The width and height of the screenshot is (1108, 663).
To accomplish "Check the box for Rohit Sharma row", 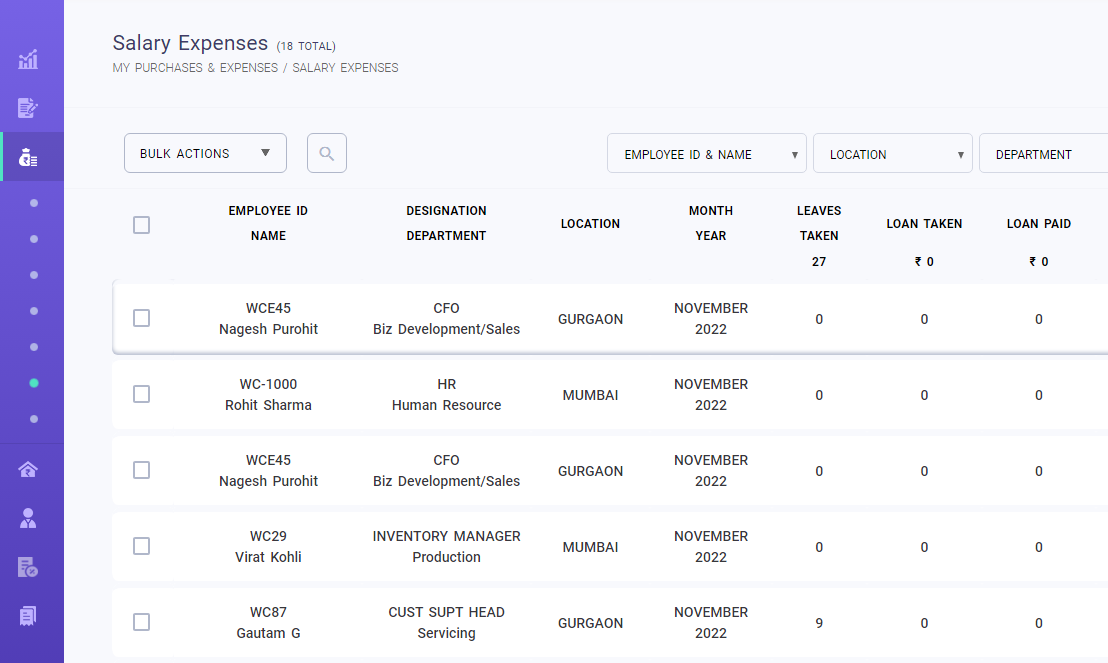I will 141,394.
